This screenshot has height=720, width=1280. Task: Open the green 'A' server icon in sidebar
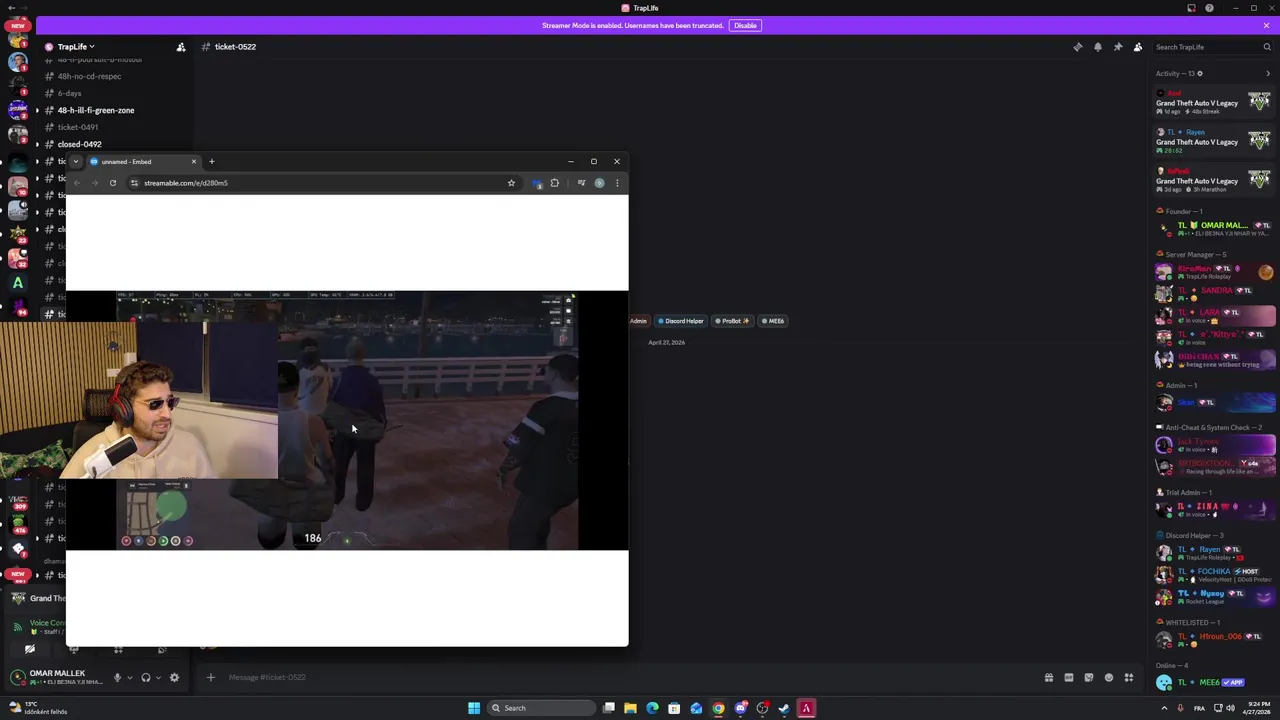click(18, 283)
